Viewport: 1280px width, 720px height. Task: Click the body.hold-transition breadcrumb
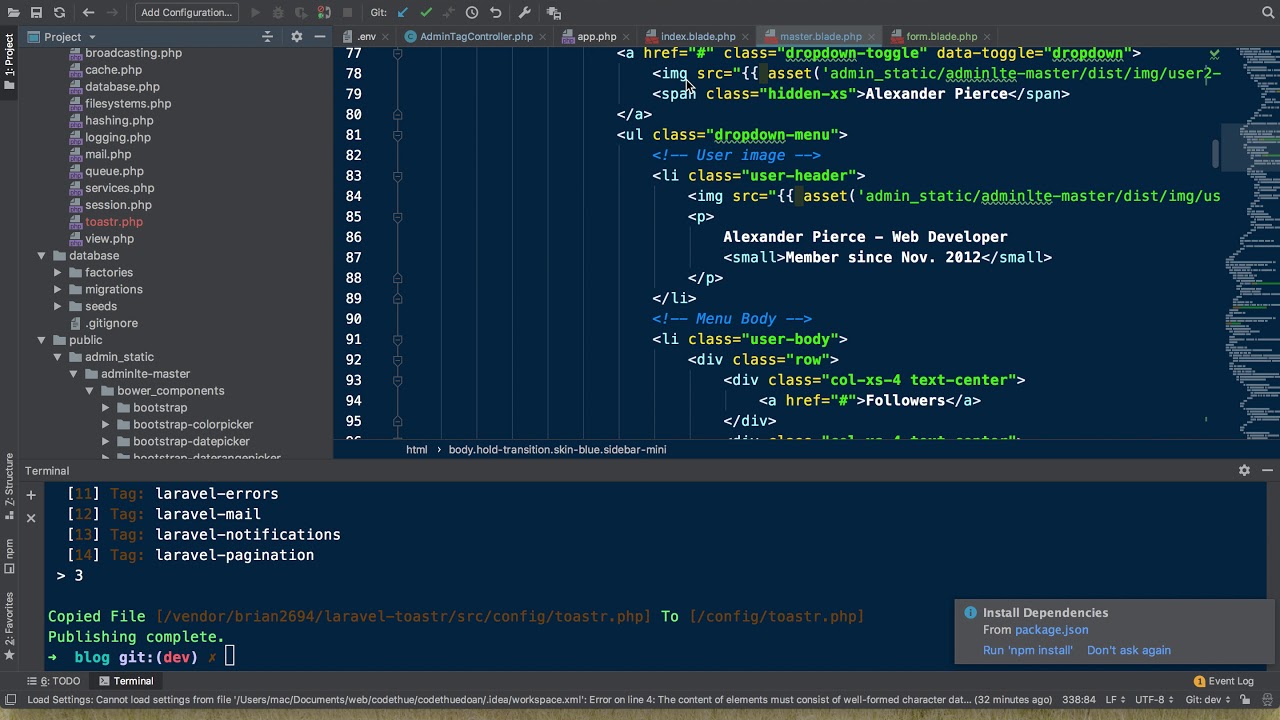coord(557,450)
